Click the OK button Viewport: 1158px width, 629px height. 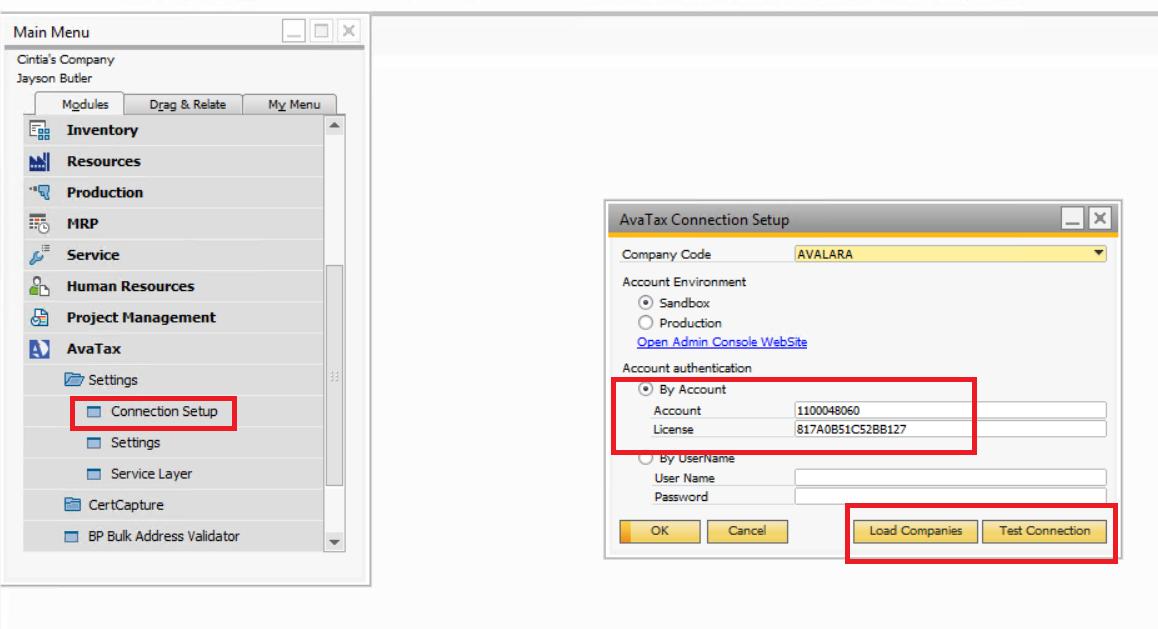pyautogui.click(x=659, y=531)
